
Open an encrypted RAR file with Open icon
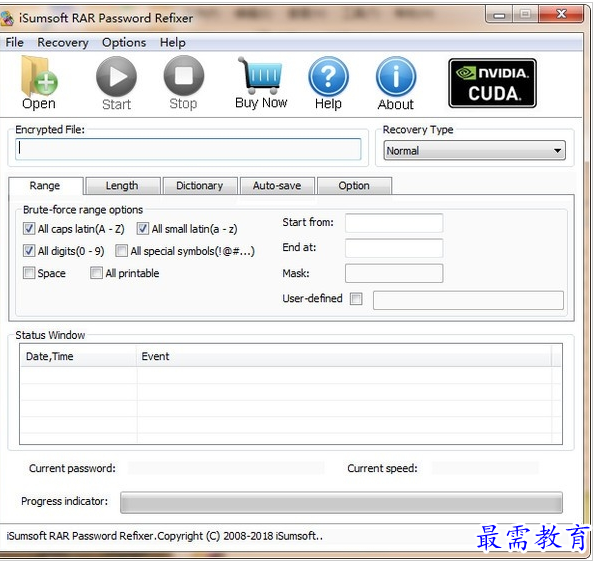[39, 82]
